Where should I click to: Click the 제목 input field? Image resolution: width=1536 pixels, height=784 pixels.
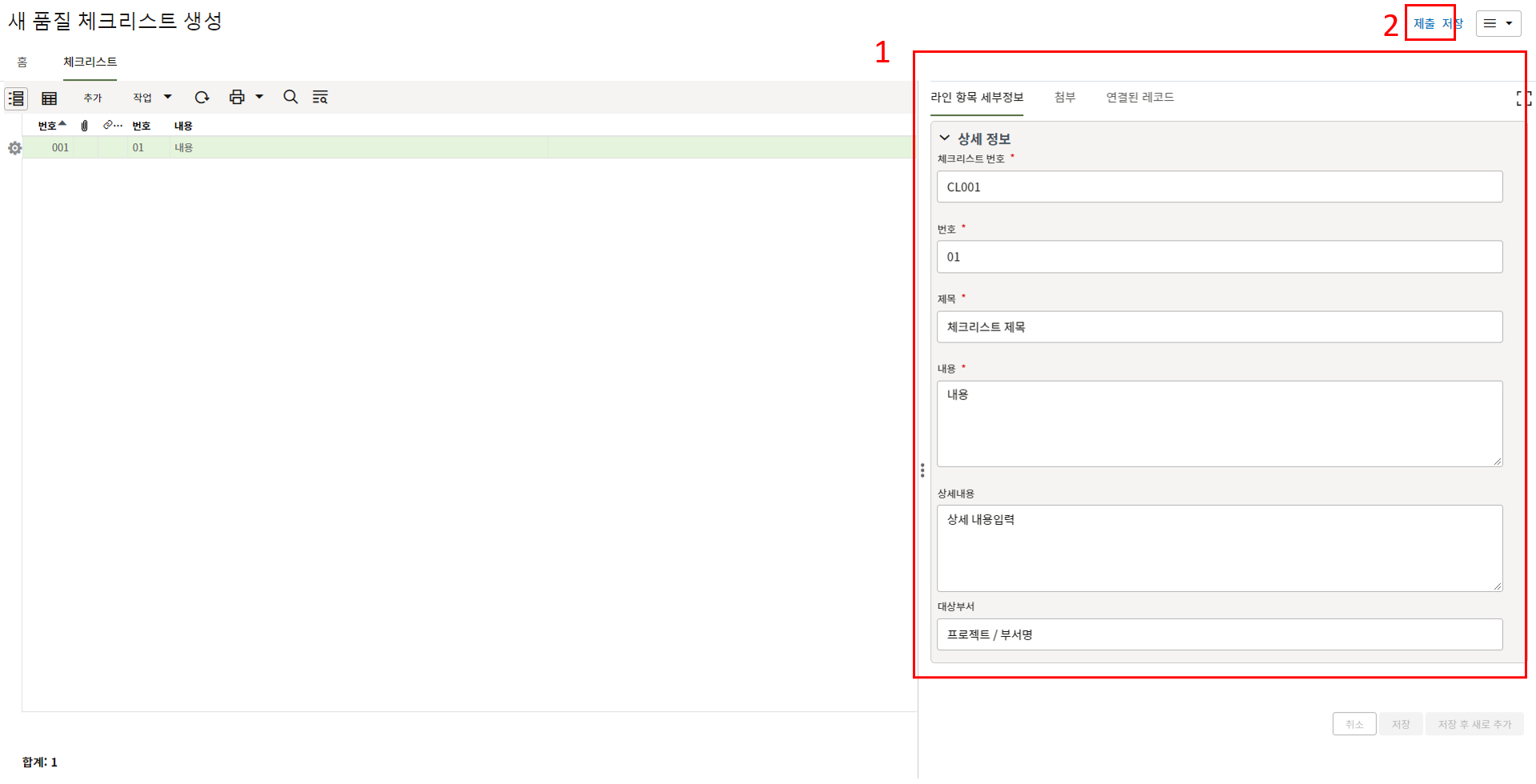[x=1219, y=327]
